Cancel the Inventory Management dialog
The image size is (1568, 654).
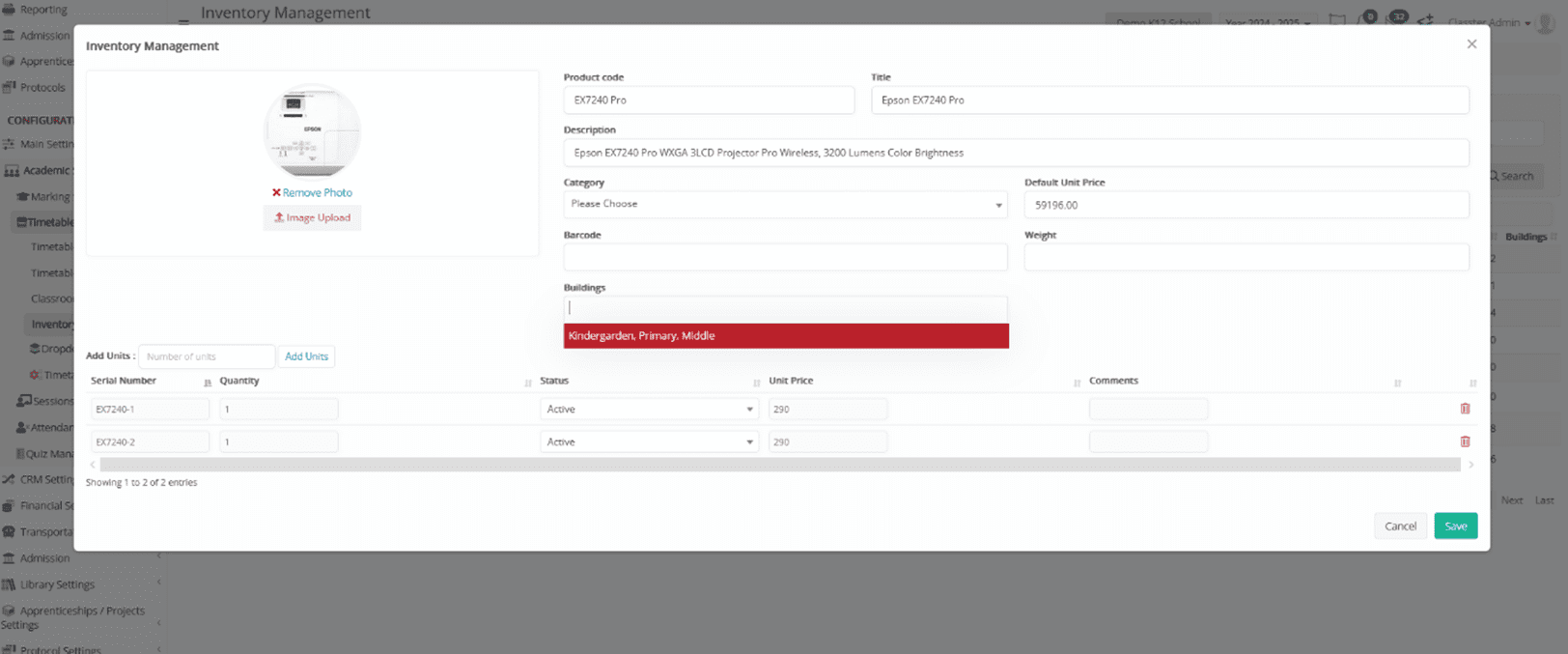(1400, 526)
